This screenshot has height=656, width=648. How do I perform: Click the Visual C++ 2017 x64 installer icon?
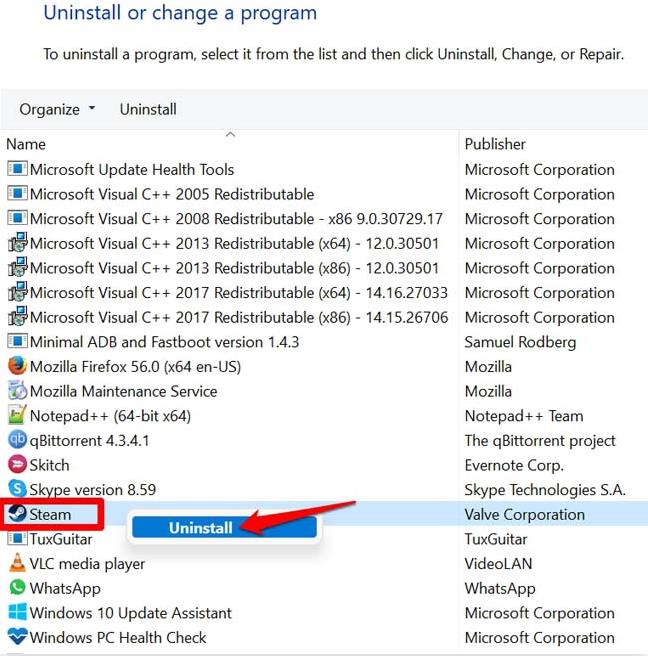pyautogui.click(x=17, y=292)
